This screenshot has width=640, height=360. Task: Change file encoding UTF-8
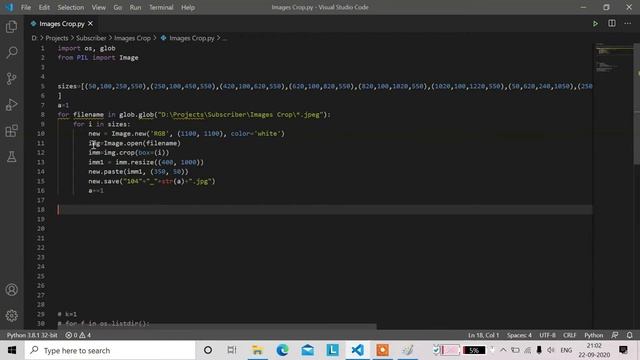pyautogui.click(x=547, y=335)
